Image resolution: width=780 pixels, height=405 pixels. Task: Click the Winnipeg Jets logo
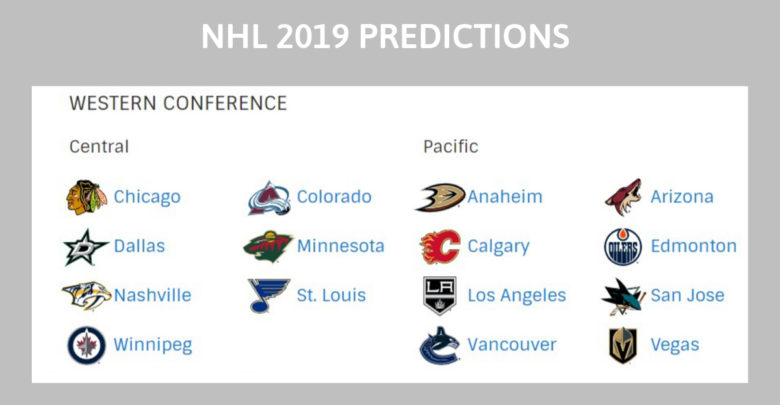coord(87,345)
